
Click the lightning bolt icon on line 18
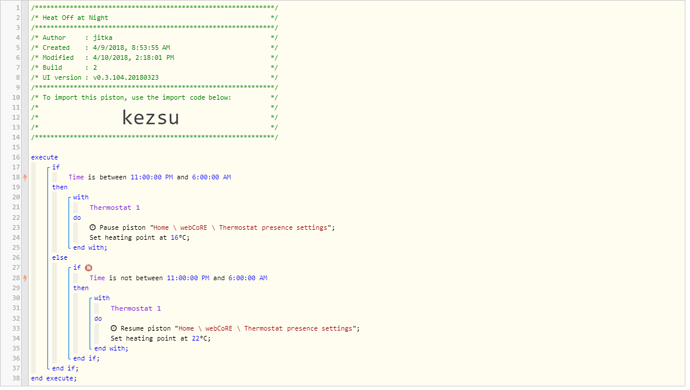[26, 177]
